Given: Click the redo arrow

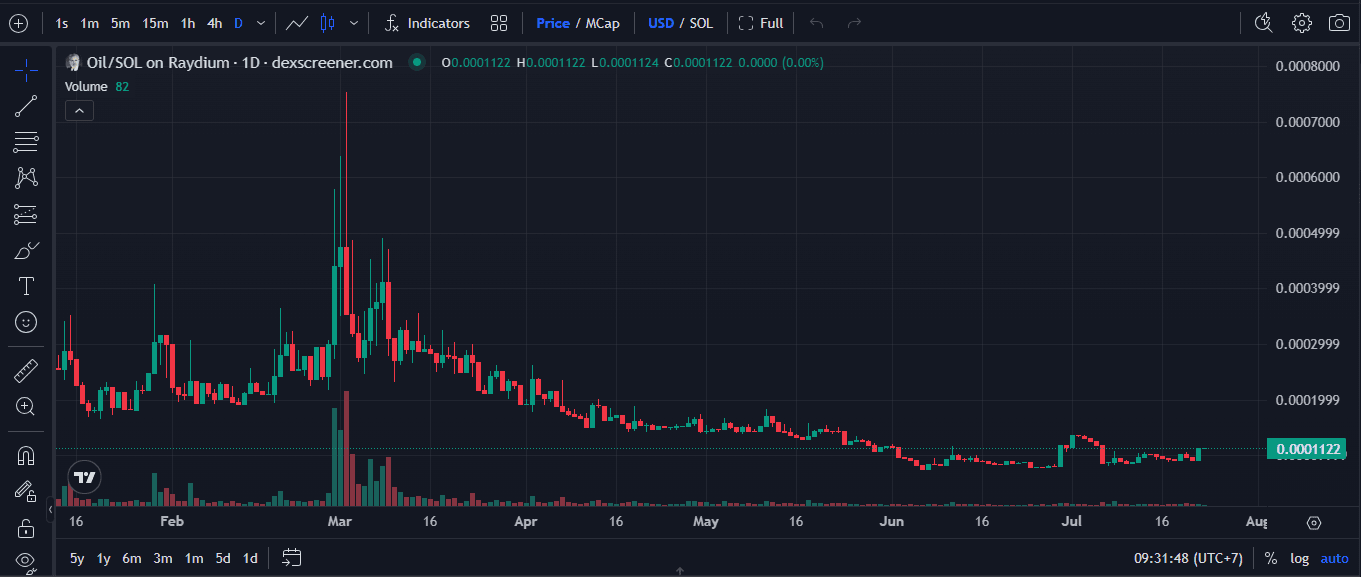Looking at the screenshot, I should [x=854, y=23].
